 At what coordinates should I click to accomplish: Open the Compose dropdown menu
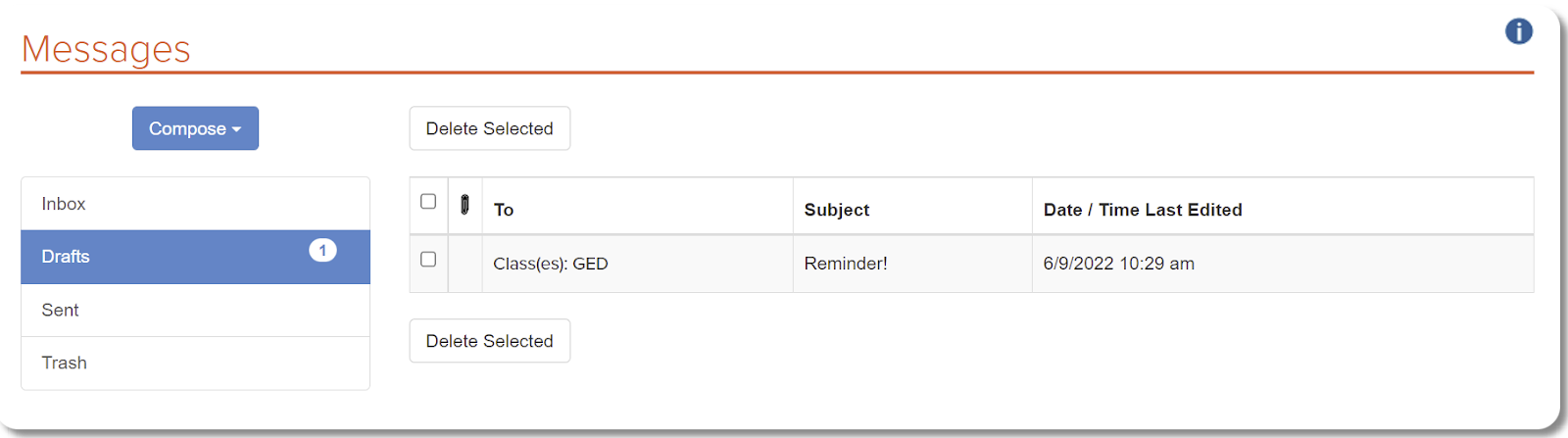(195, 128)
